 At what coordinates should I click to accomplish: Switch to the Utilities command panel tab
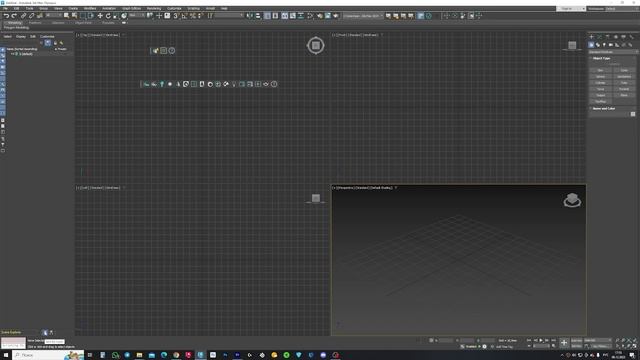pos(631,37)
